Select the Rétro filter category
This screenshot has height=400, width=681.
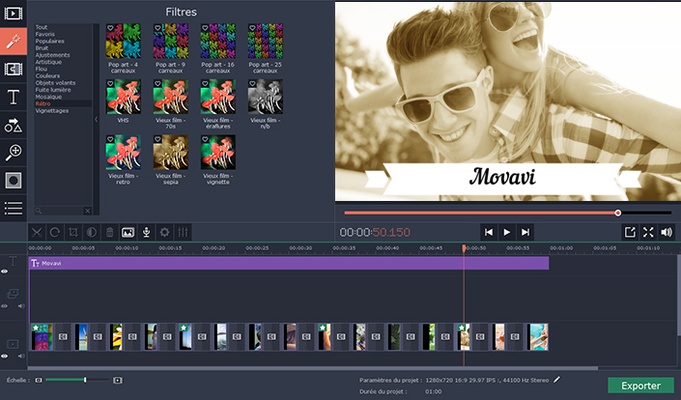pos(43,104)
